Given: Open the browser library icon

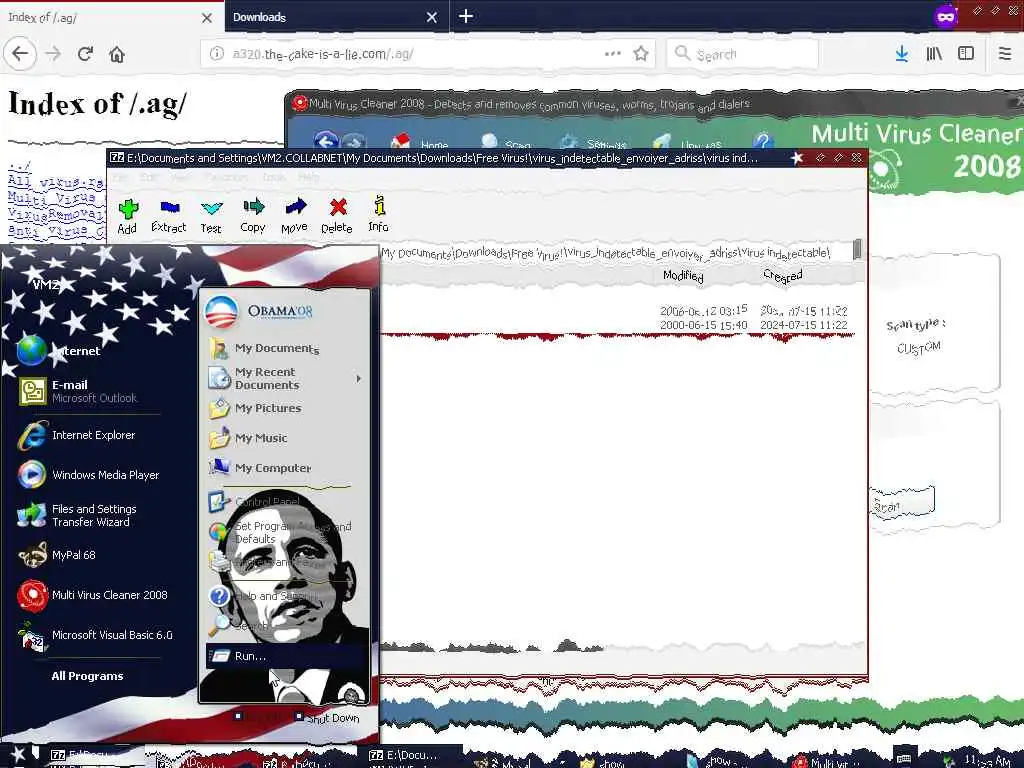Looking at the screenshot, I should [x=934, y=54].
